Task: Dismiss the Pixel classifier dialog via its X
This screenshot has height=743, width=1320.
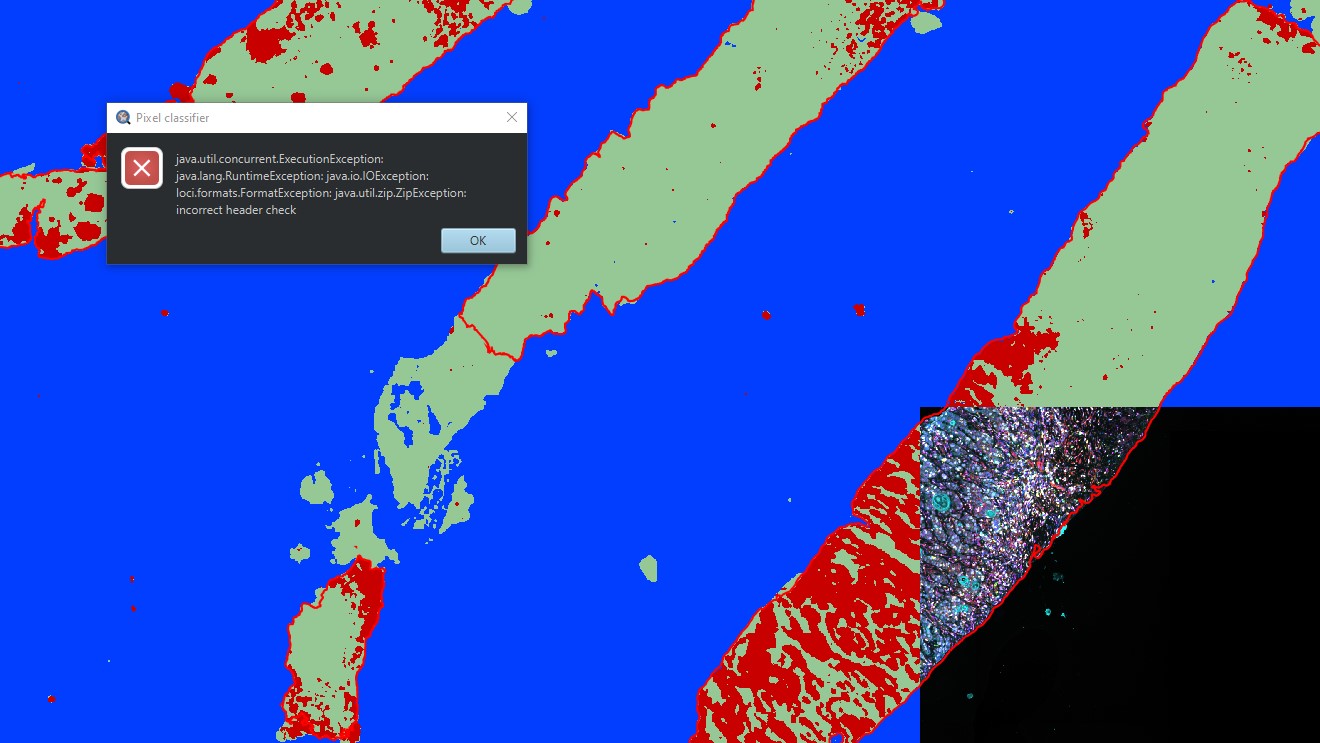Action: pos(513,116)
